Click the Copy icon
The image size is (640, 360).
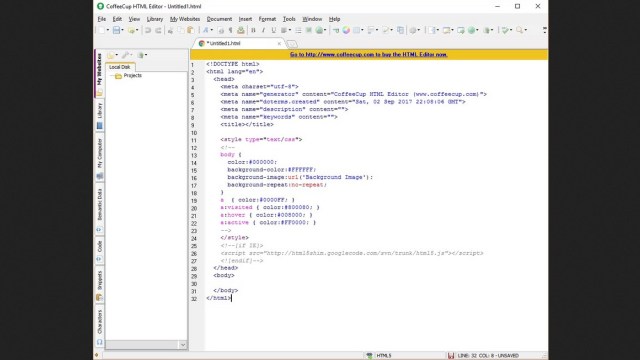(x=181, y=30)
